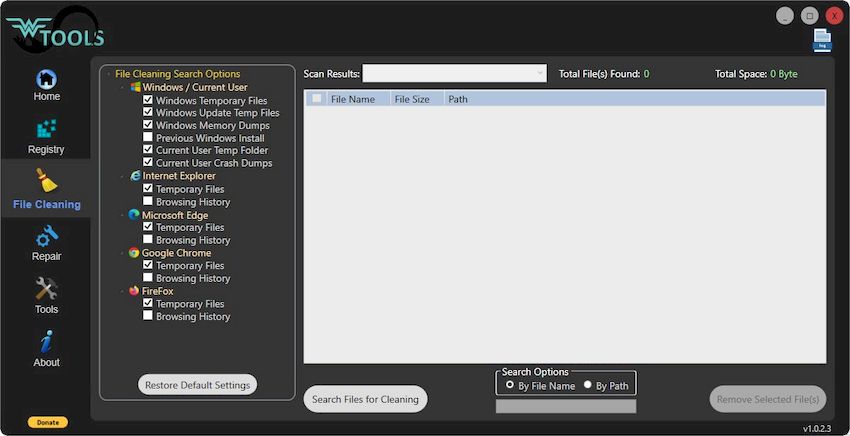Click Remove Selected File(s) button
Viewport: 850px width, 436px height.
tap(768, 399)
